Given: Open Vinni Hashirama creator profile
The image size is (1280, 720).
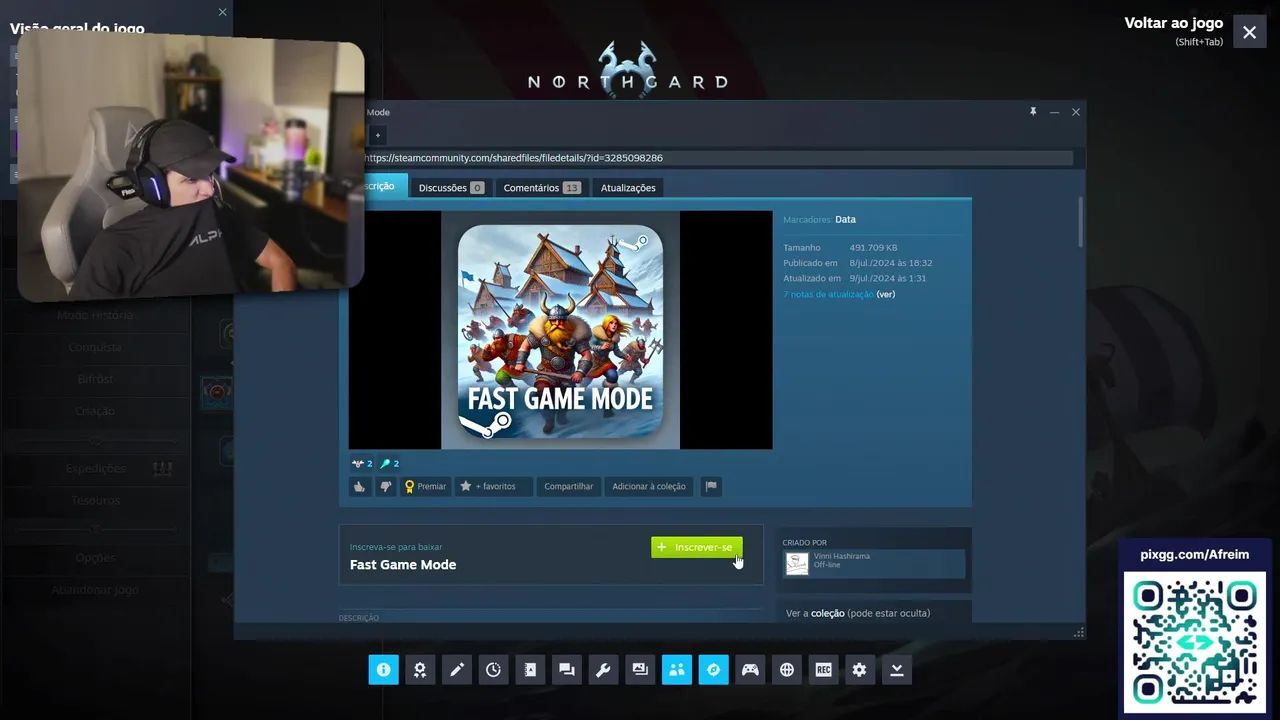Looking at the screenshot, I should pyautogui.click(x=842, y=556).
